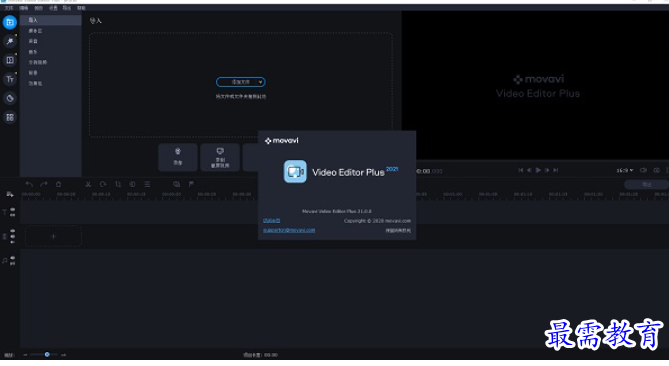This screenshot has width=669, height=366.
Task: Click the Record screencast monitor tile
Action: [x=220, y=157]
